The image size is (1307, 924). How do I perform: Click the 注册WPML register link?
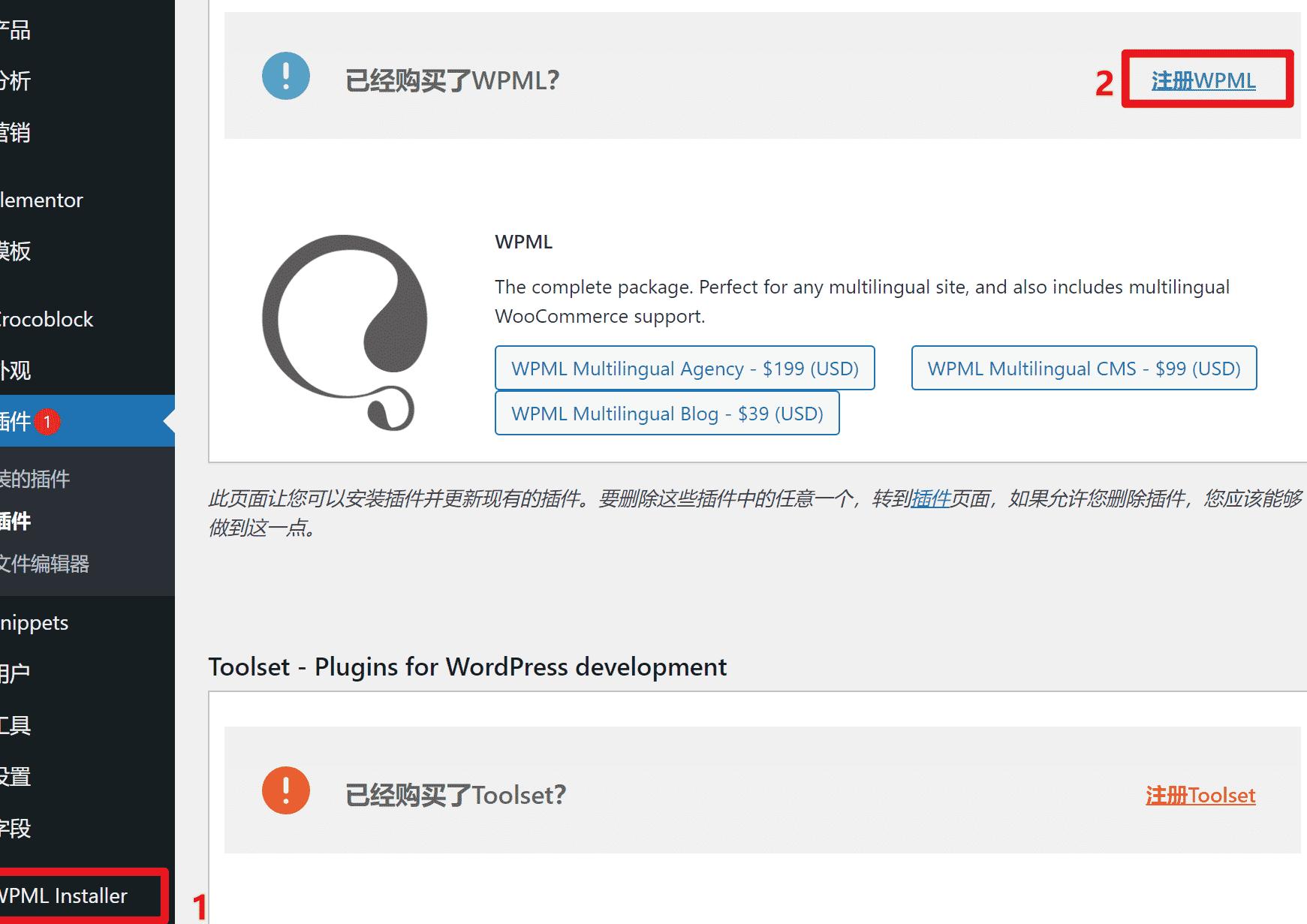click(x=1203, y=80)
